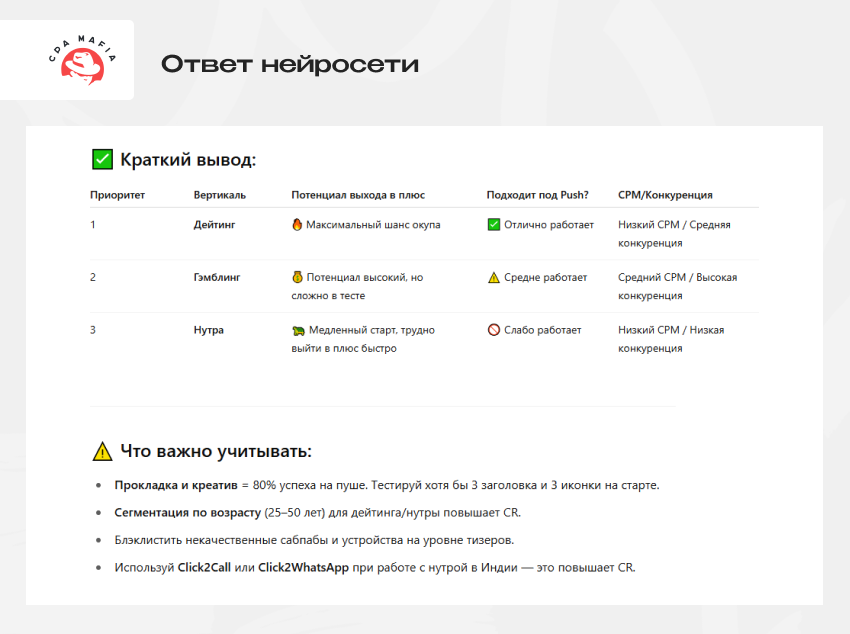This screenshot has width=850, height=634.
Task: Click the money bag emoji in the Гэмблинг row
Action: tap(297, 277)
